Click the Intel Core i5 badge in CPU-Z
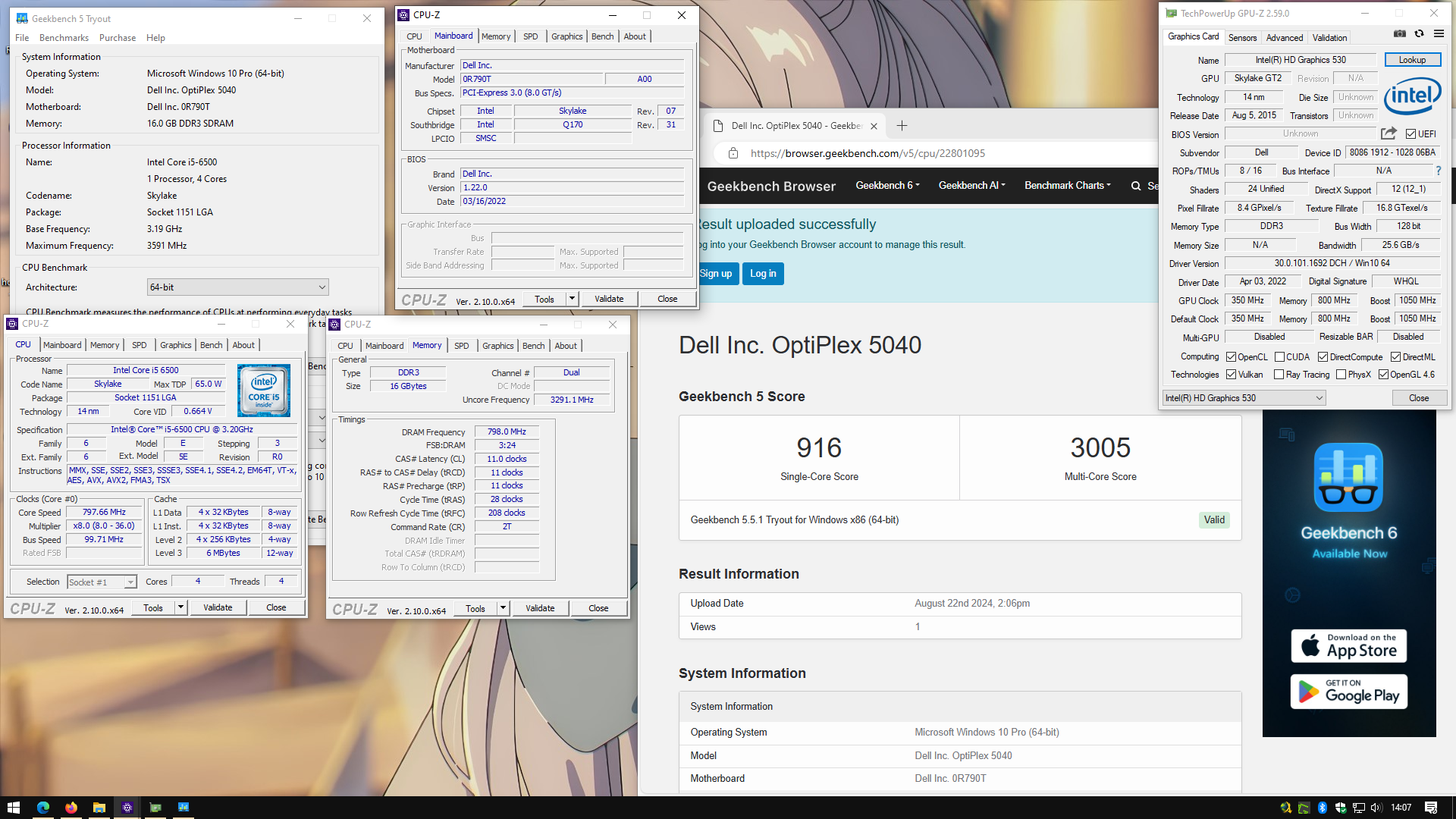The height and width of the screenshot is (819, 1456). pyautogui.click(x=264, y=391)
